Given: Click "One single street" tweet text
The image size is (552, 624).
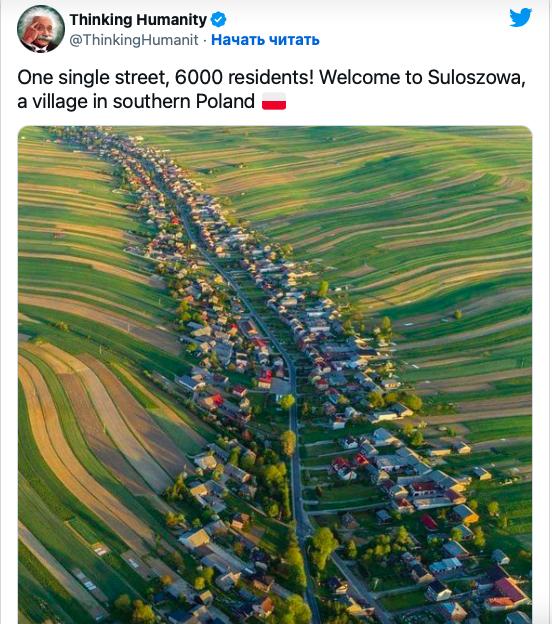Looking at the screenshot, I should (x=91, y=77).
